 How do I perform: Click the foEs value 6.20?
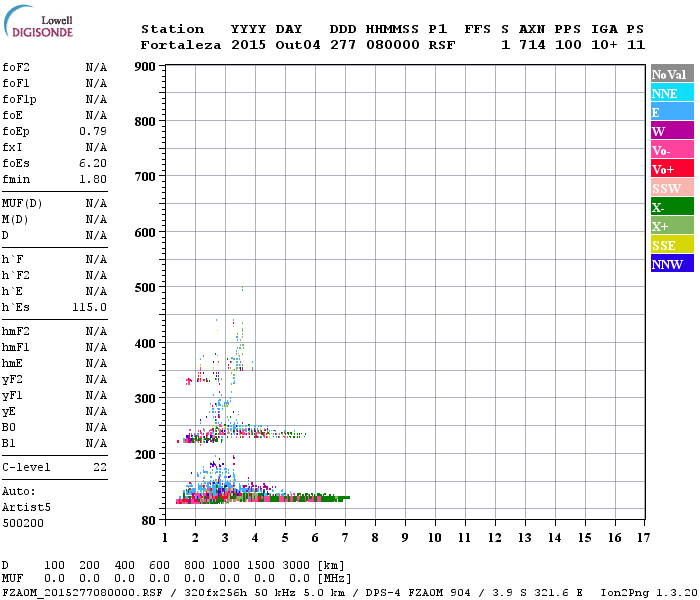(93, 163)
